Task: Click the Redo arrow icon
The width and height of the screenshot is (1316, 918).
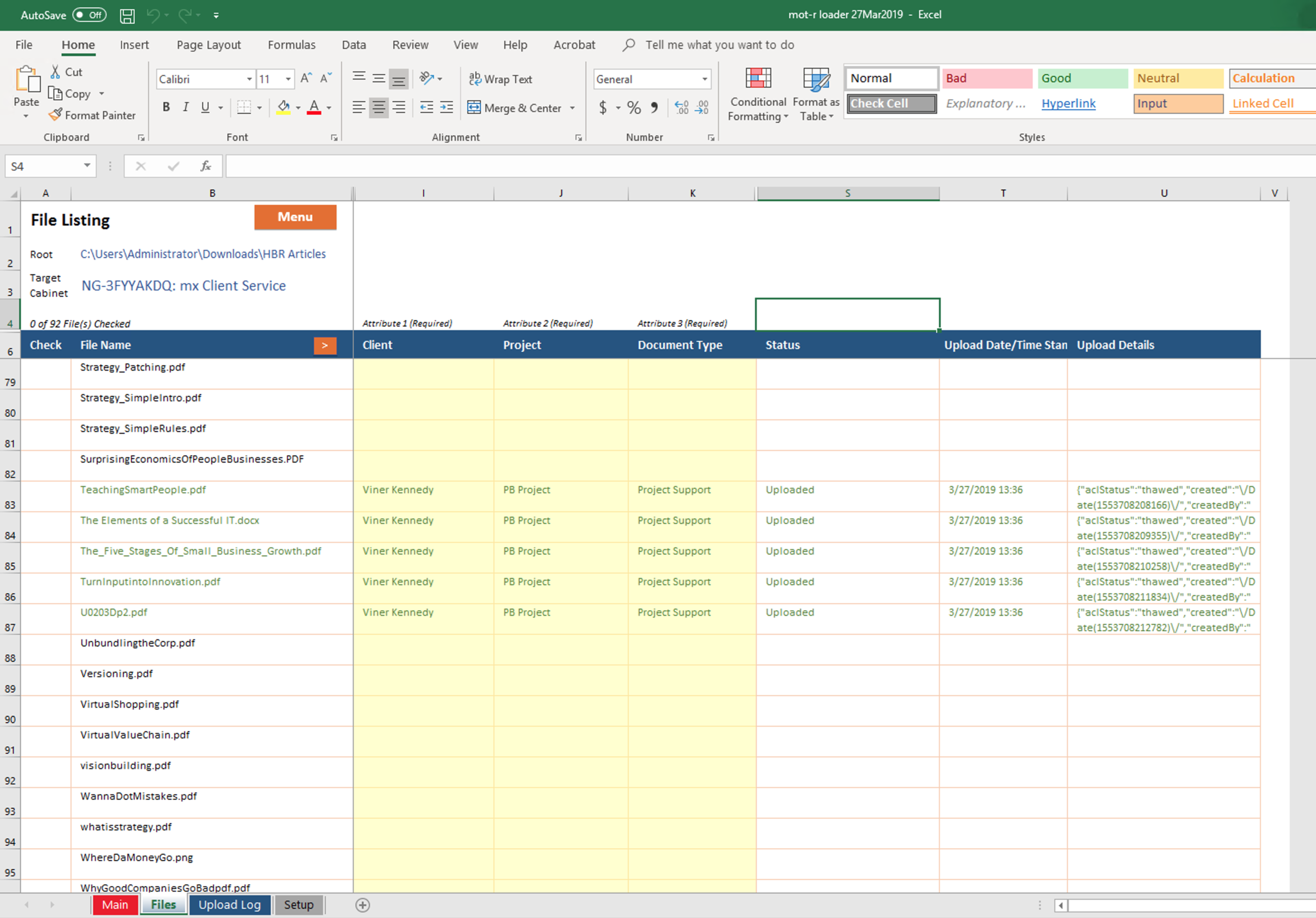Action: pyautogui.click(x=184, y=15)
